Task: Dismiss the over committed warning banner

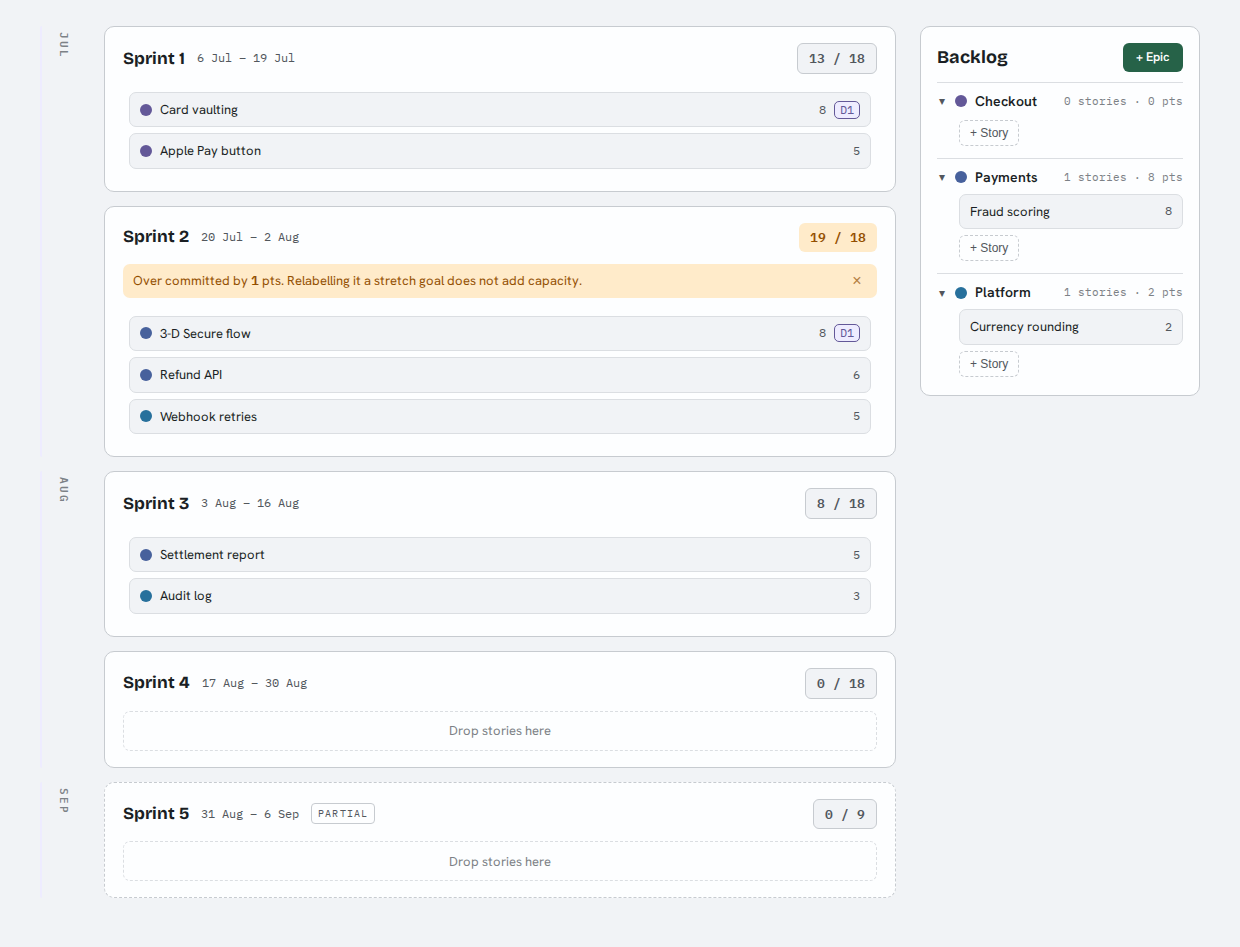Action: [857, 281]
